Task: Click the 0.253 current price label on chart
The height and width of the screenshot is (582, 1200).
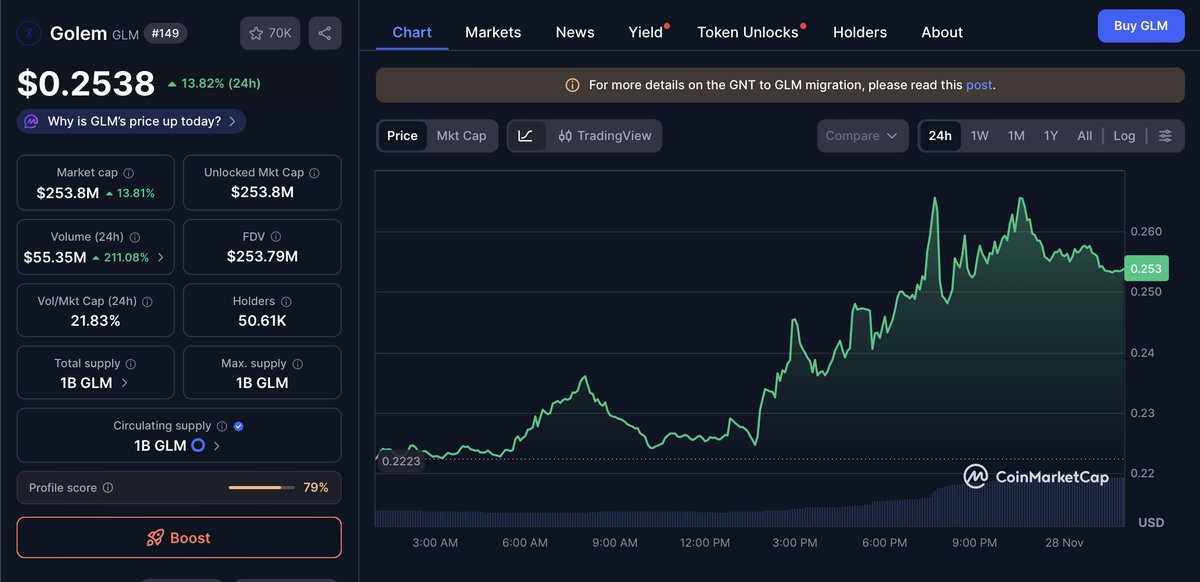Action: (1145, 268)
